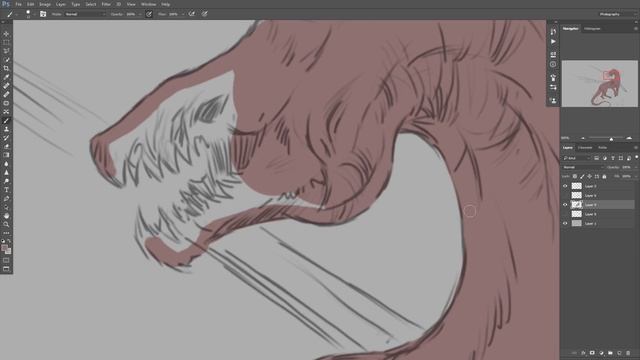Select the Gradient tool

[x=6, y=155]
